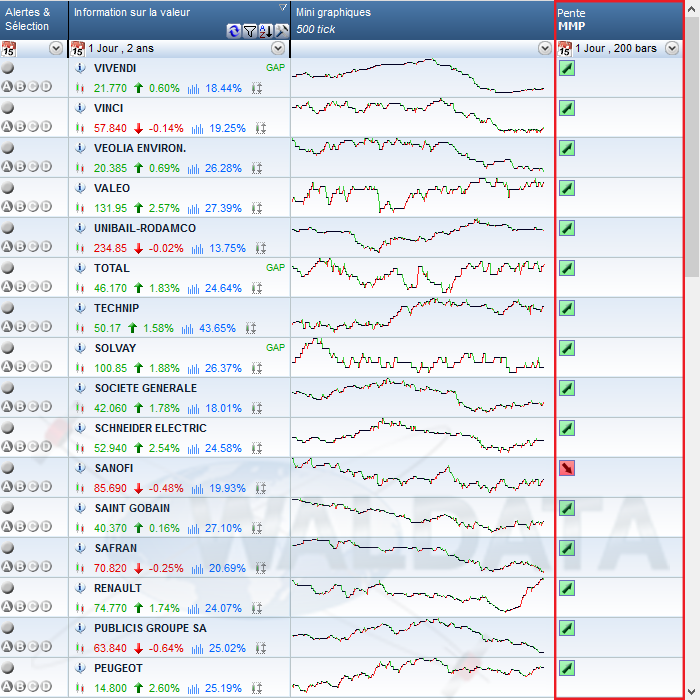Image resolution: width=700 pixels, height=700 pixels.
Task: Click the 131.95 price for VALEO
Action: click(x=110, y=208)
